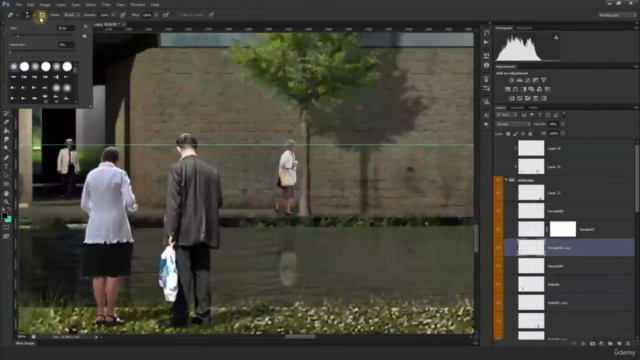The width and height of the screenshot is (640, 360).
Task: Add a Brightness/Contrast adjustment
Action: coord(511,80)
